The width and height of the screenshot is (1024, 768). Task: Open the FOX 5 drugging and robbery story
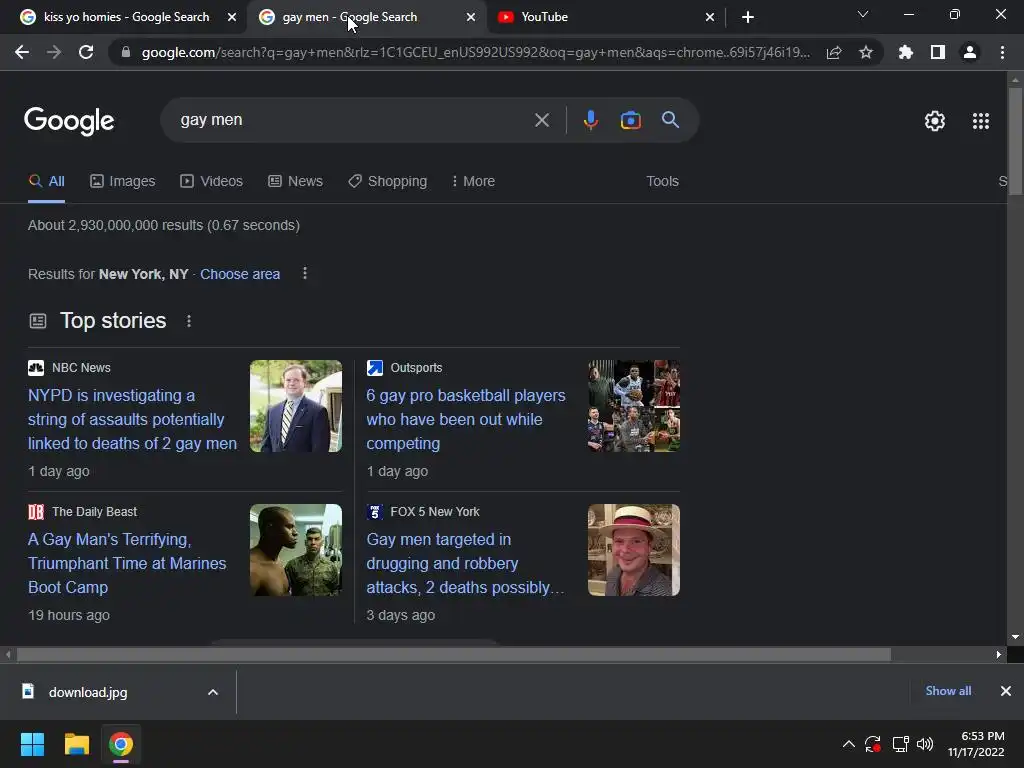pyautogui.click(x=465, y=563)
